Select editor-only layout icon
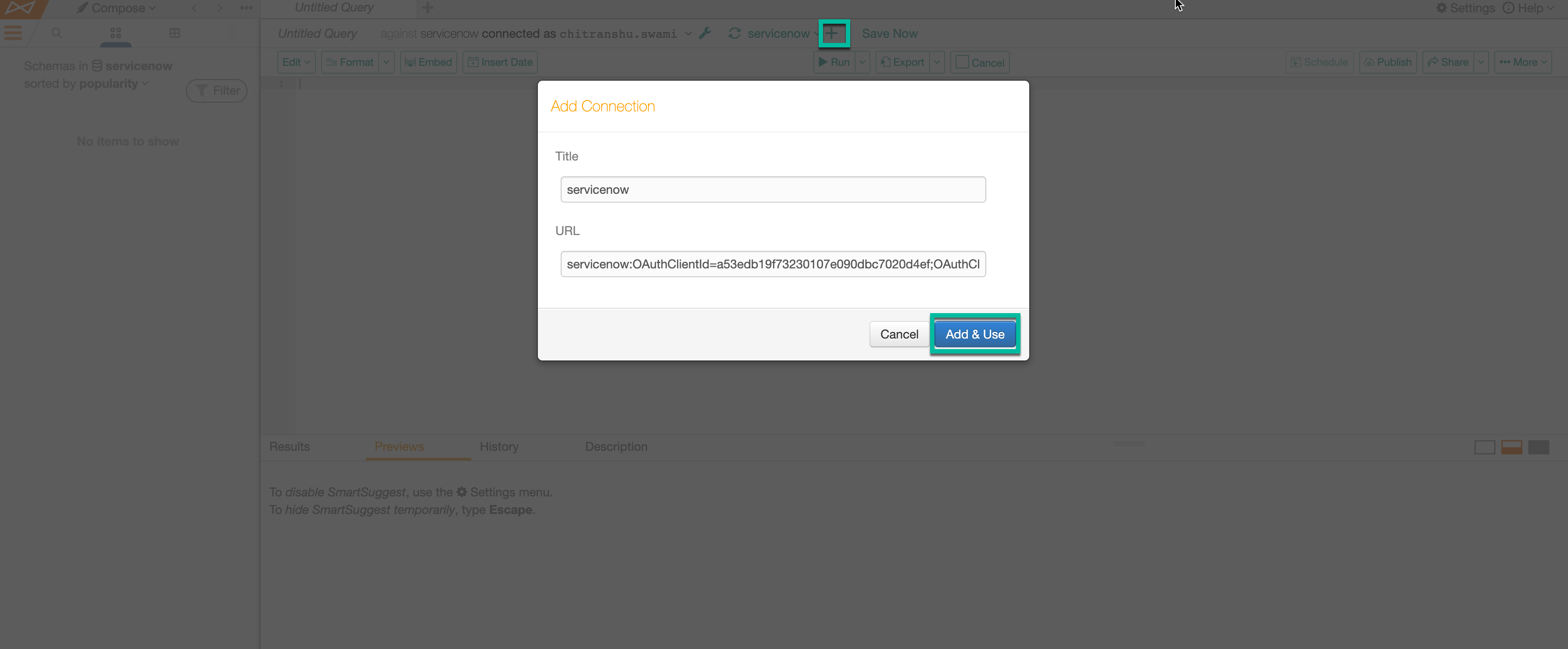This screenshot has height=649, width=1568. [1485, 447]
